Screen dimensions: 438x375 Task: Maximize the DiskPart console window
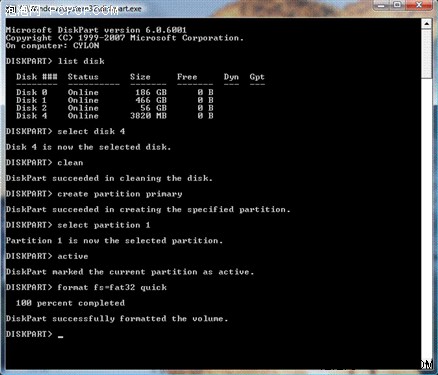pos(397,5)
